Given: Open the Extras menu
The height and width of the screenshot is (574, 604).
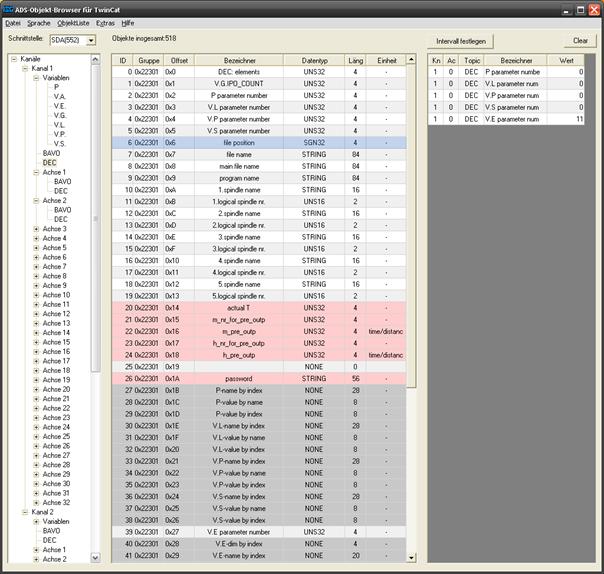Looking at the screenshot, I should 105,23.
